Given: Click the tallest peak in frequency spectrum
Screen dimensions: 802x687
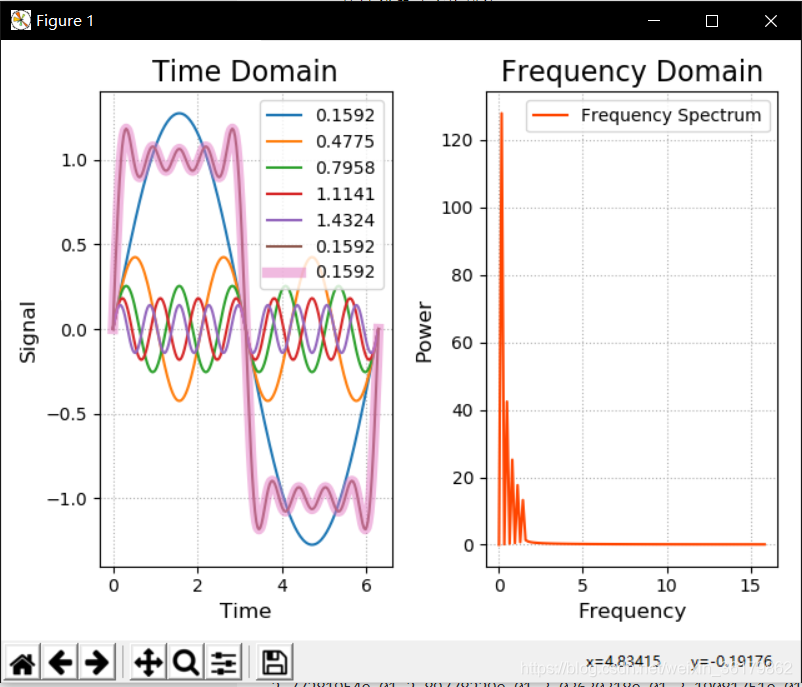Looking at the screenshot, I should pyautogui.click(x=502, y=114).
